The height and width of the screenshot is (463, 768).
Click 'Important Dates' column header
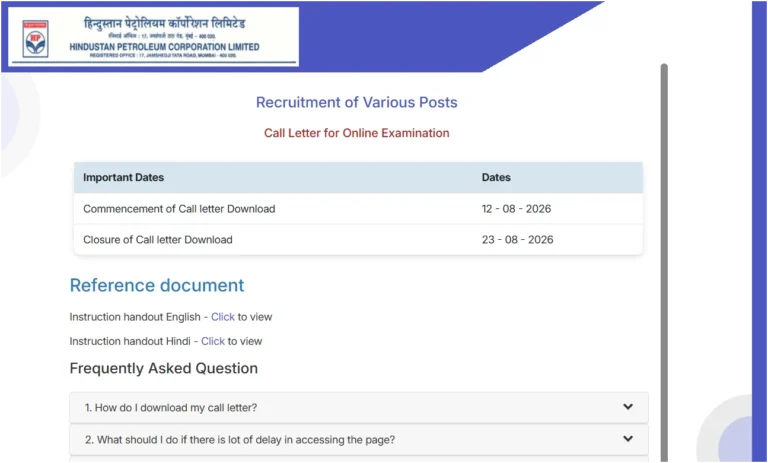[123, 177]
